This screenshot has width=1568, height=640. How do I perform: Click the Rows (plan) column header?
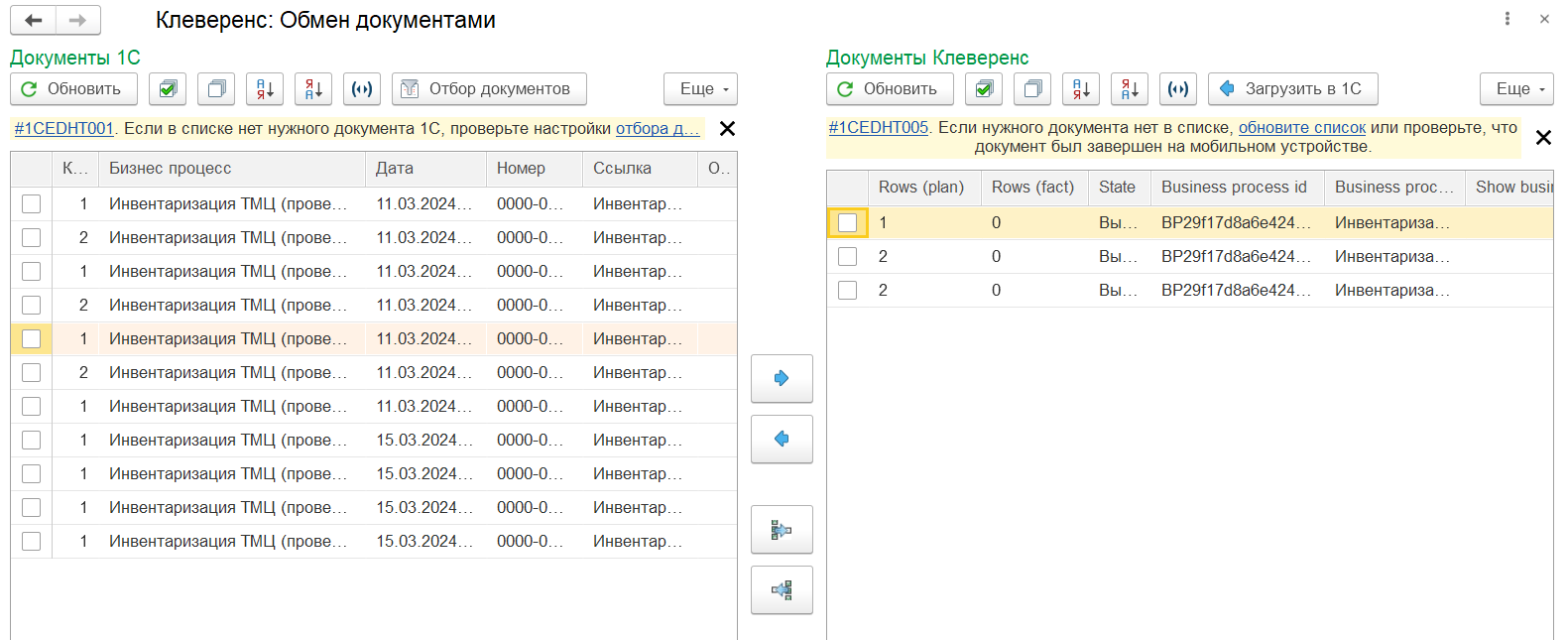(924, 188)
